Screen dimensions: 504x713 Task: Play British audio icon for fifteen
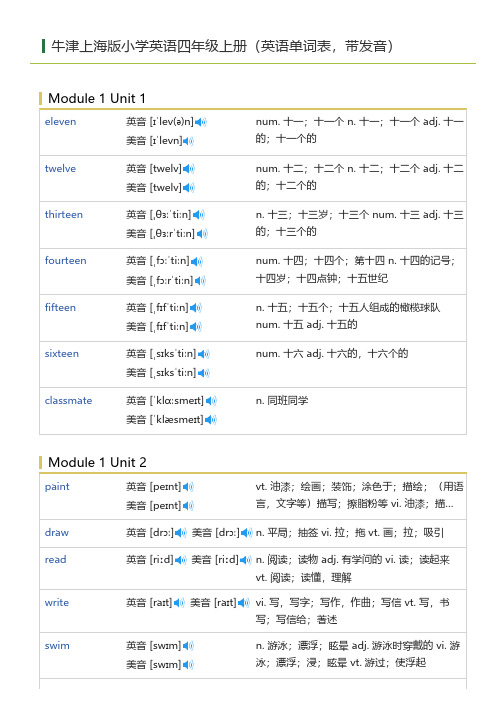tap(196, 308)
